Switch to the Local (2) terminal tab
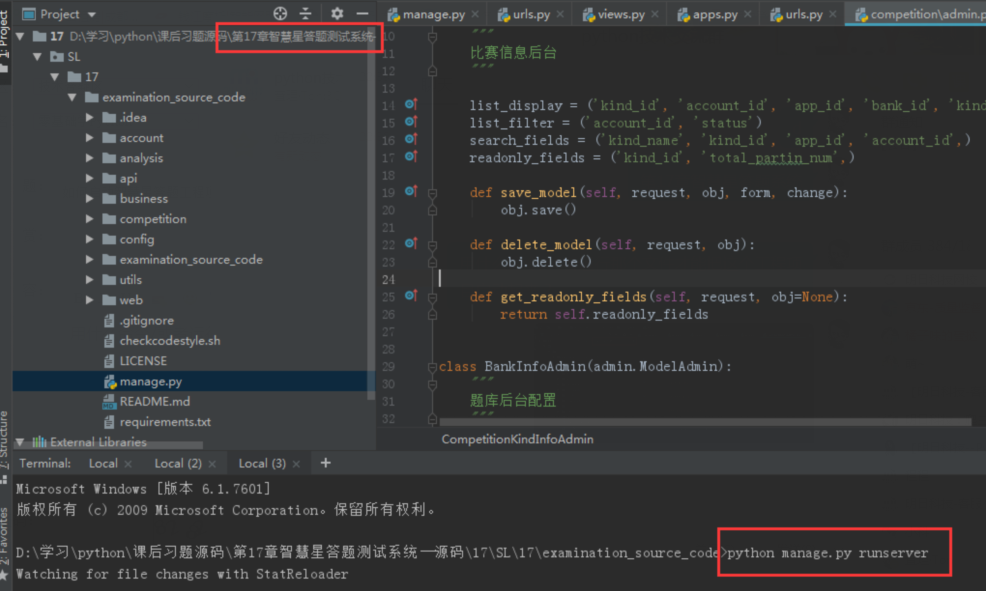This screenshot has height=591, width=986. (178, 463)
